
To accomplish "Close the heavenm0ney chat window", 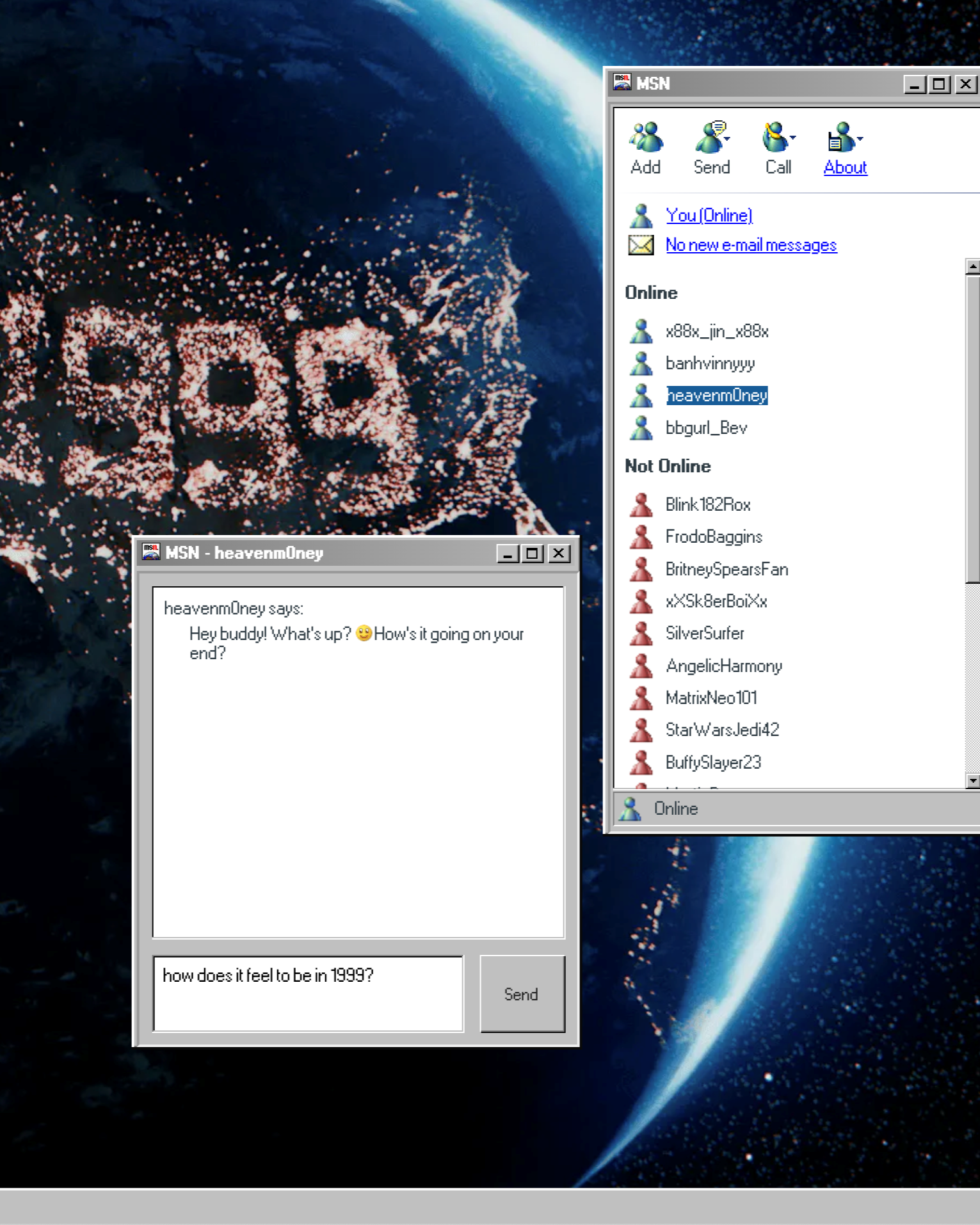I will tap(559, 554).
